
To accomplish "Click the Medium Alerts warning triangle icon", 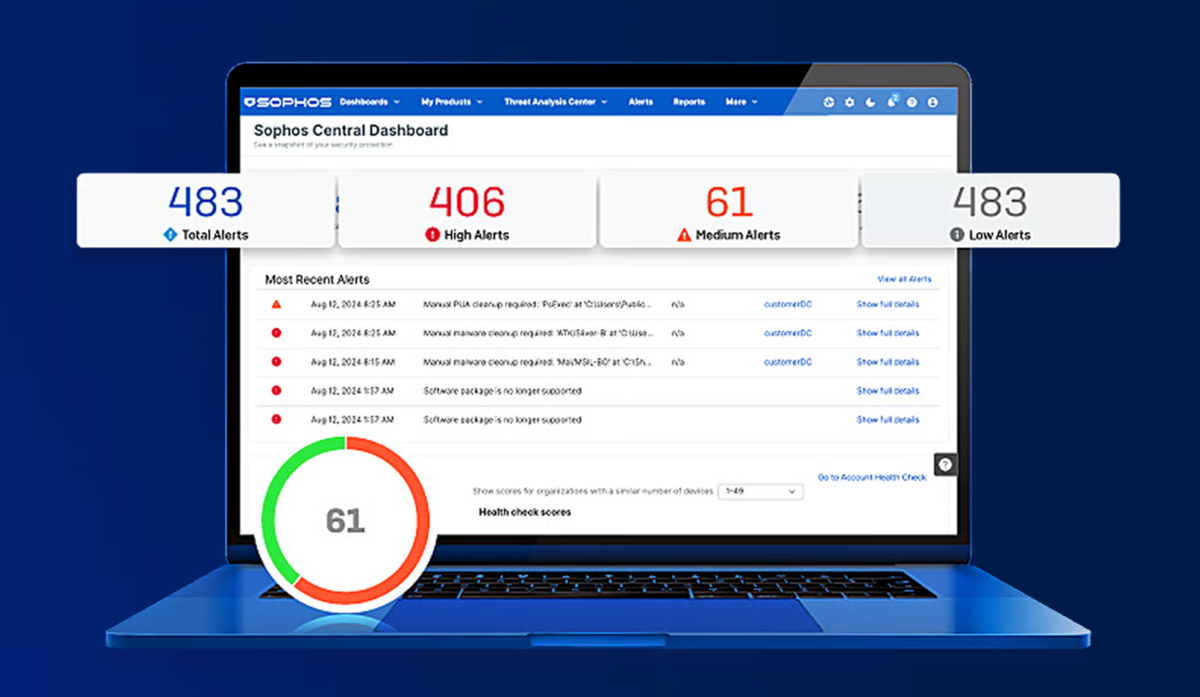I will [684, 235].
